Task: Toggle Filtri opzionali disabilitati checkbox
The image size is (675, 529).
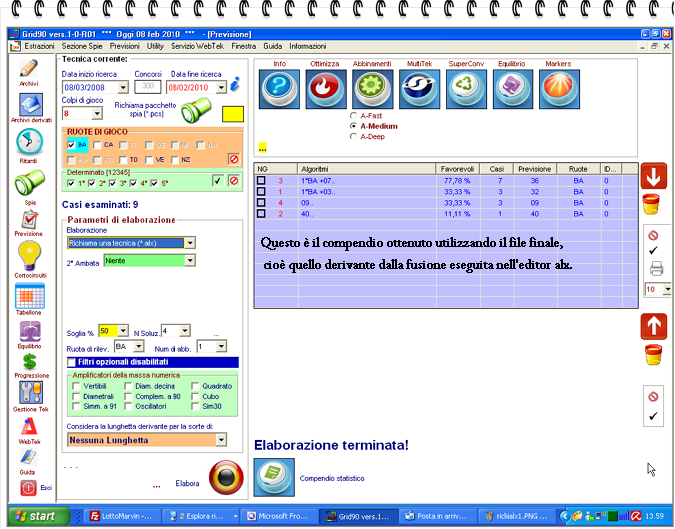Action: pyautogui.click(x=72, y=361)
